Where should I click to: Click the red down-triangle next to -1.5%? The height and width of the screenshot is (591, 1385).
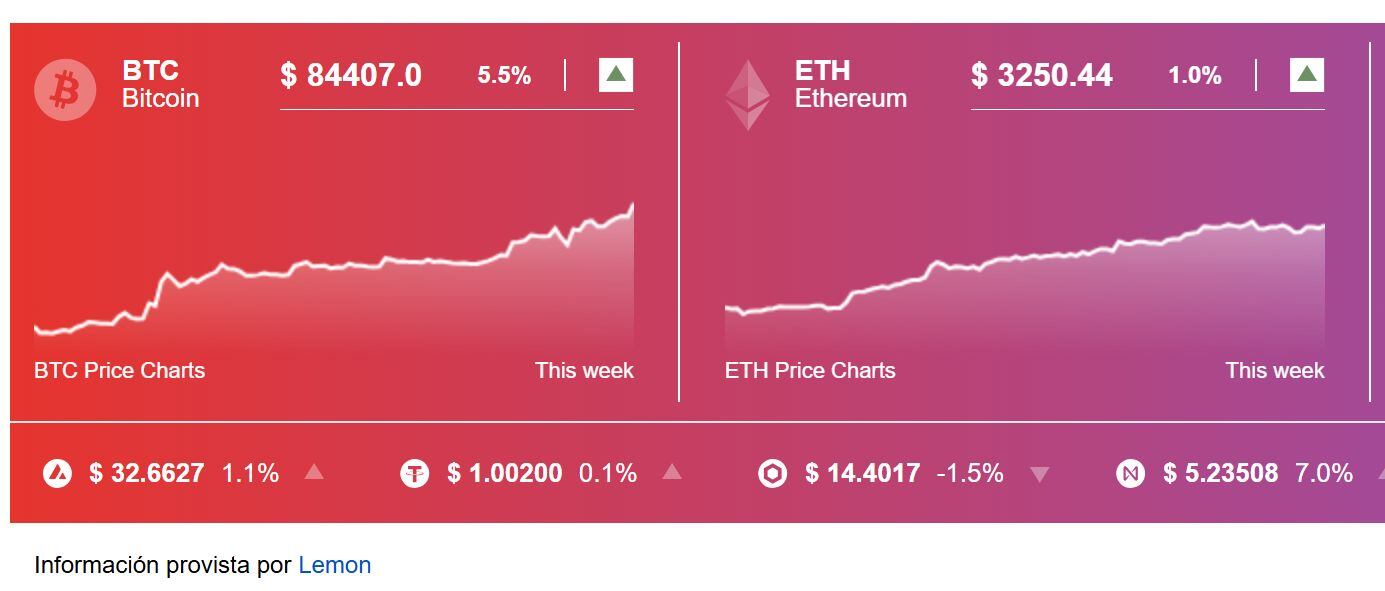pos(1041,473)
